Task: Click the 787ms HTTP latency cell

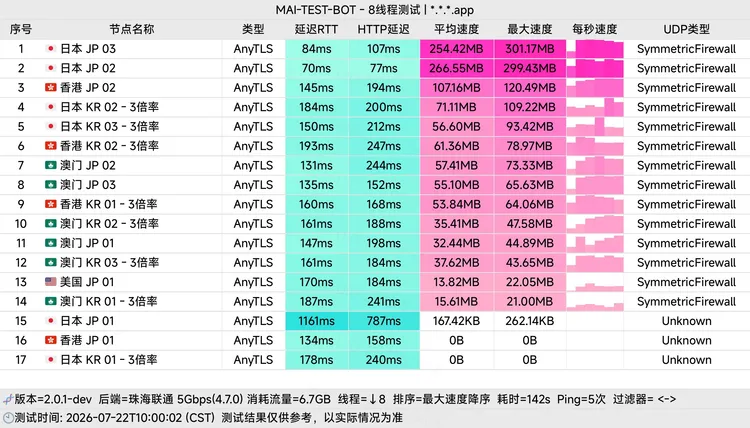Action: pyautogui.click(x=384, y=320)
